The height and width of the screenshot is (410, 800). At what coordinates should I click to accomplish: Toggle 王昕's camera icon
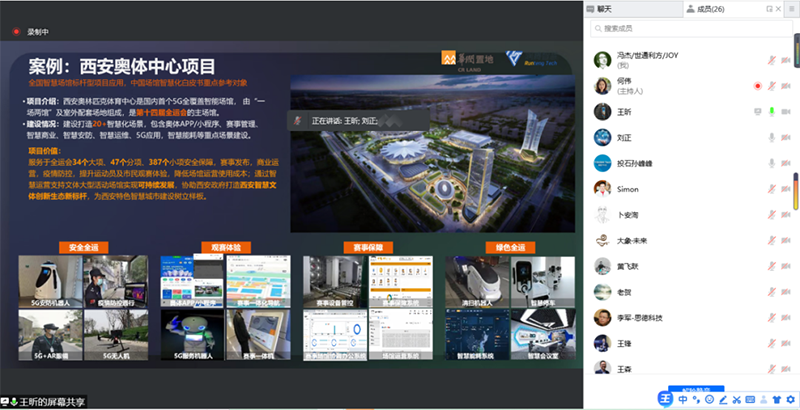(x=786, y=112)
